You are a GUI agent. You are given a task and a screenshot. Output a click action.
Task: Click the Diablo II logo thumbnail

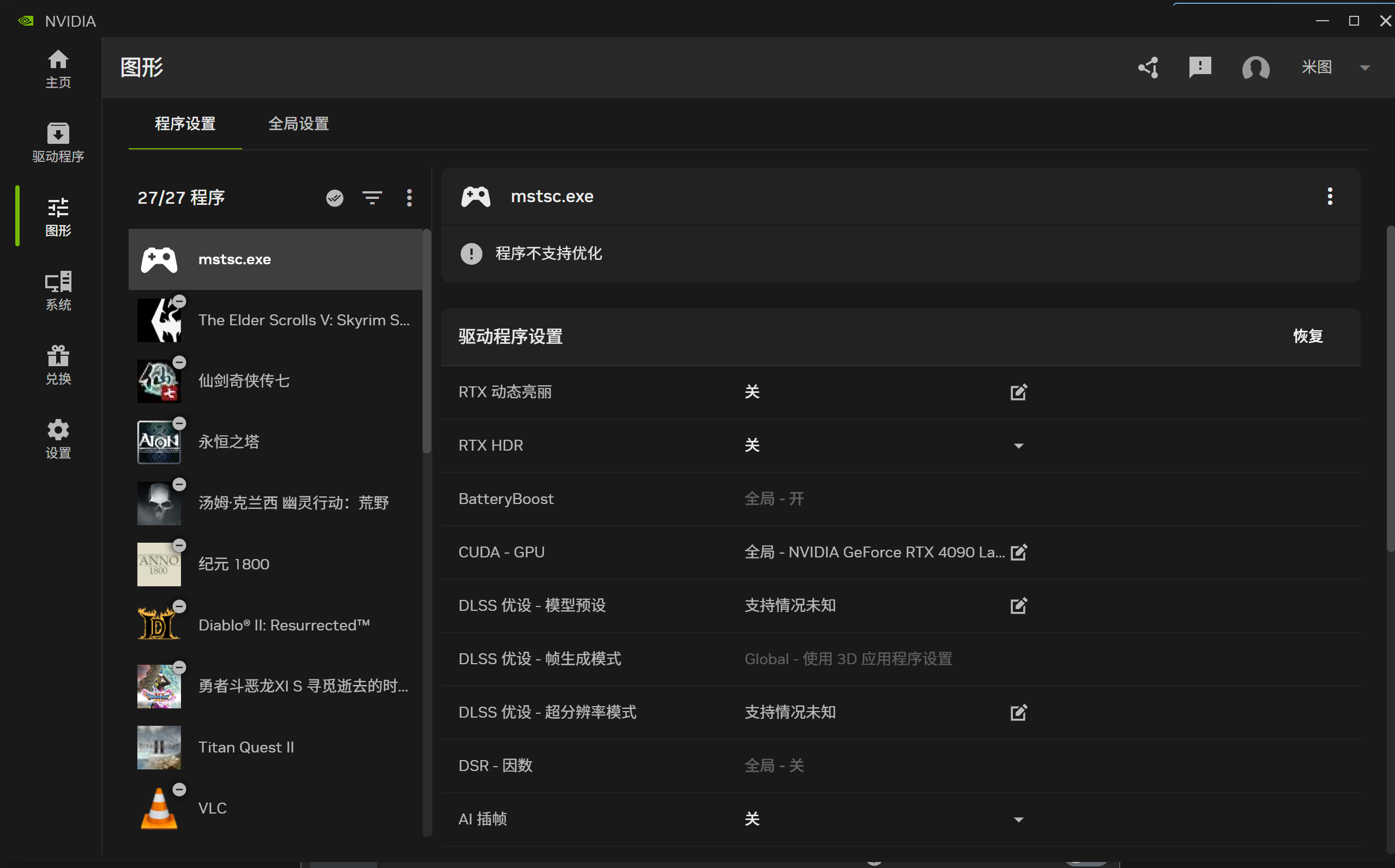(159, 625)
